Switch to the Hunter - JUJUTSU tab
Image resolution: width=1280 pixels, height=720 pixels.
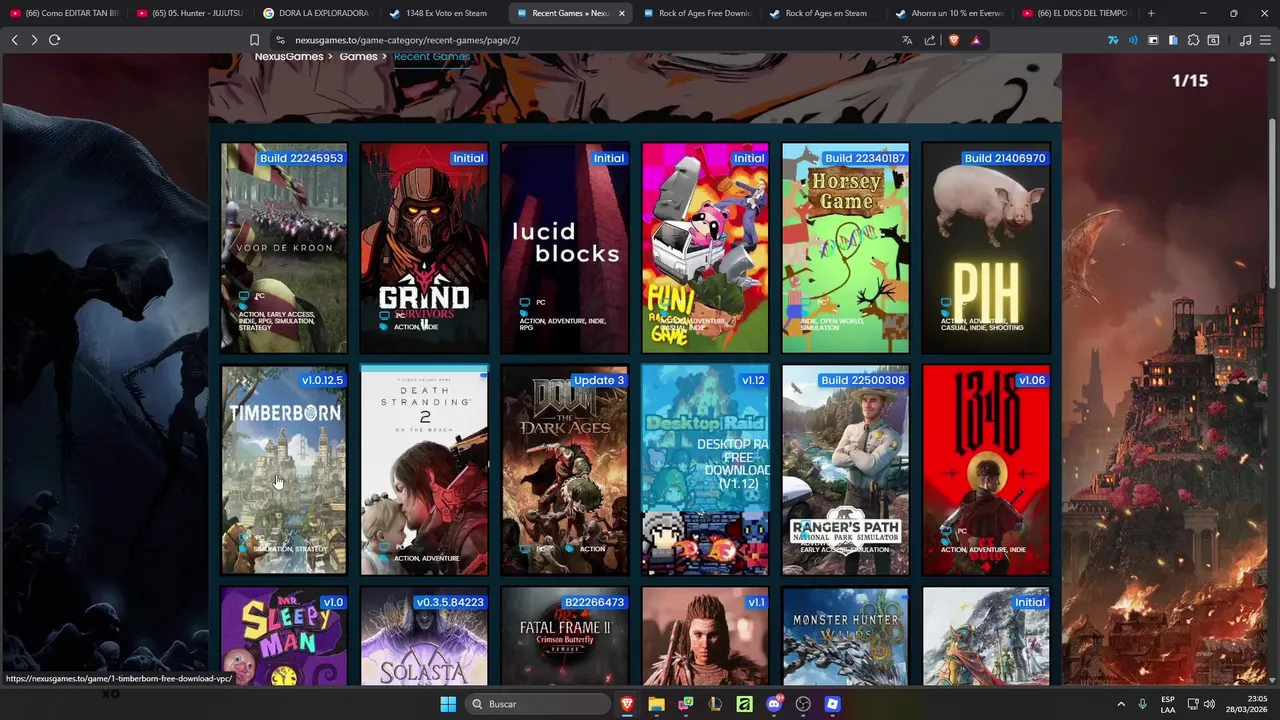click(190, 13)
